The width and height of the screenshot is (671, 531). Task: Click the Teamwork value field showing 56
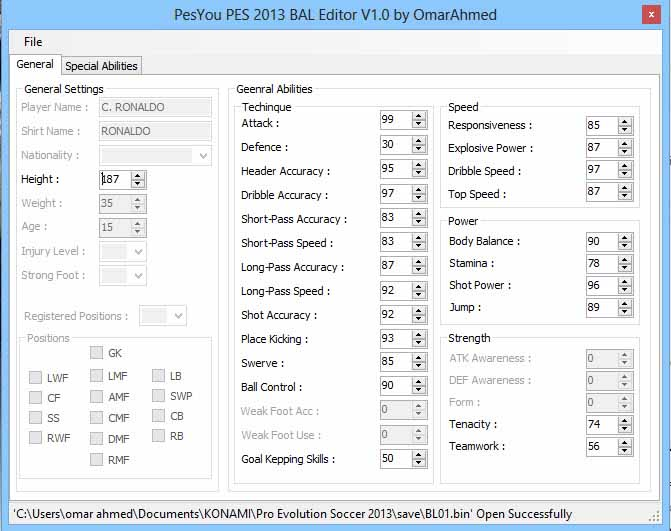click(x=602, y=446)
